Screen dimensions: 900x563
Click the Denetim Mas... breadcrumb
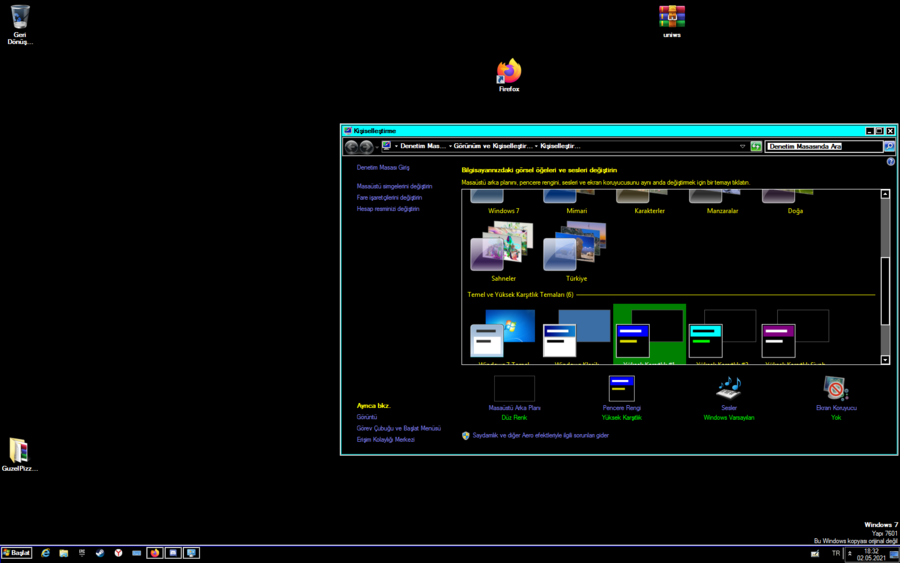coord(422,146)
